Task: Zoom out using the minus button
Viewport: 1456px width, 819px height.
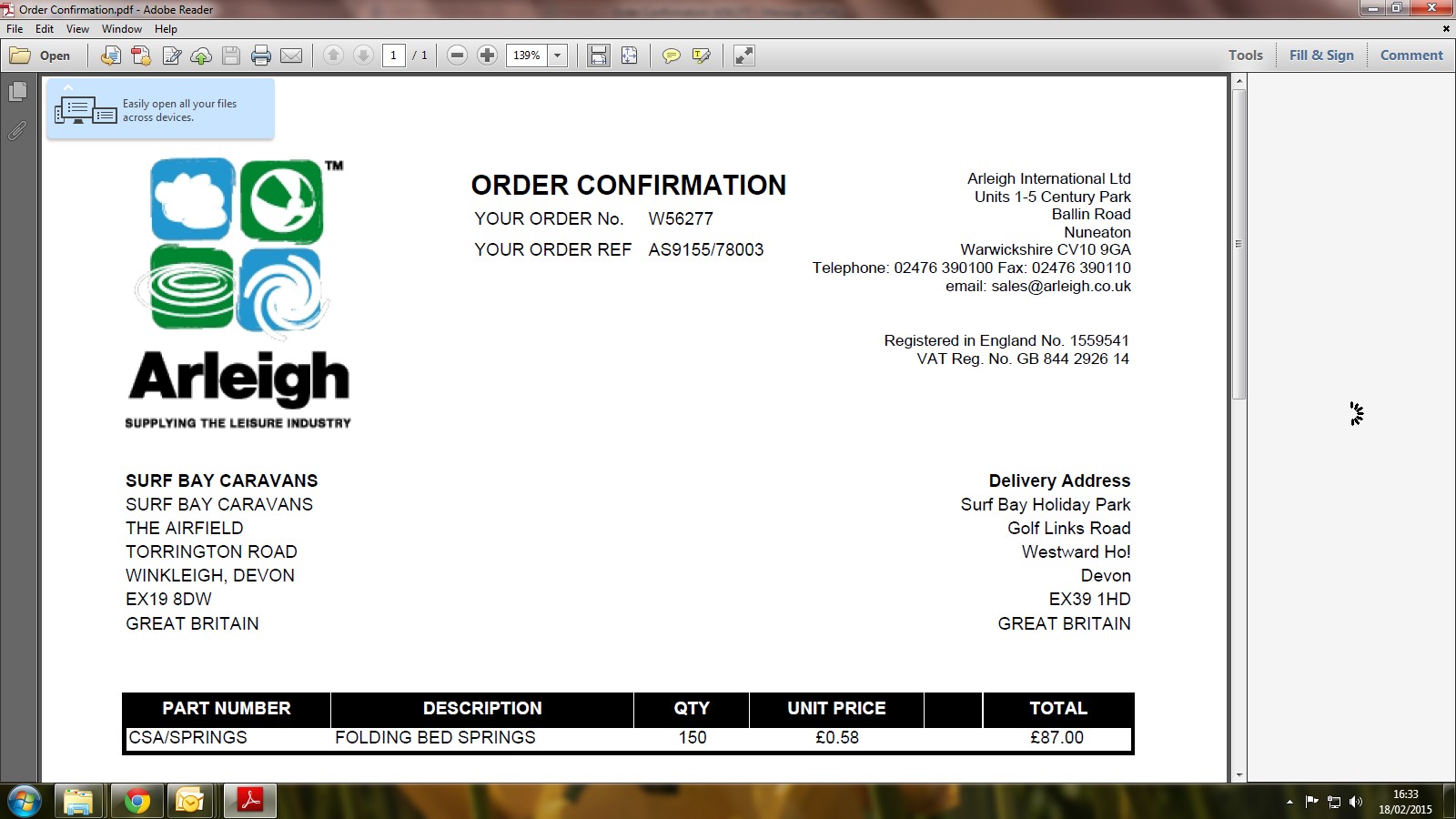Action: click(x=458, y=56)
